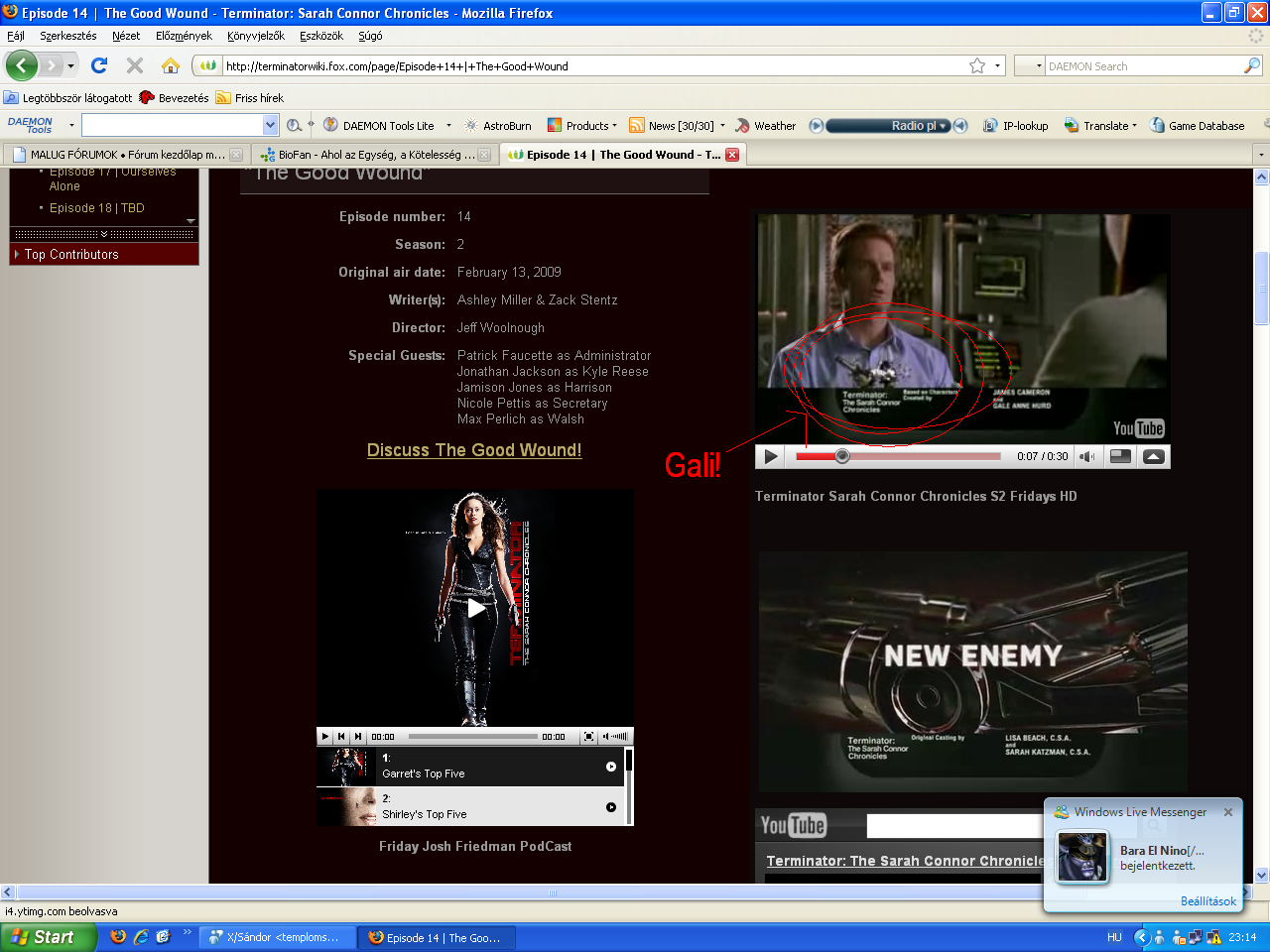Open the Discuss The Good Wound! link
This screenshot has height=952, width=1270.
click(474, 450)
